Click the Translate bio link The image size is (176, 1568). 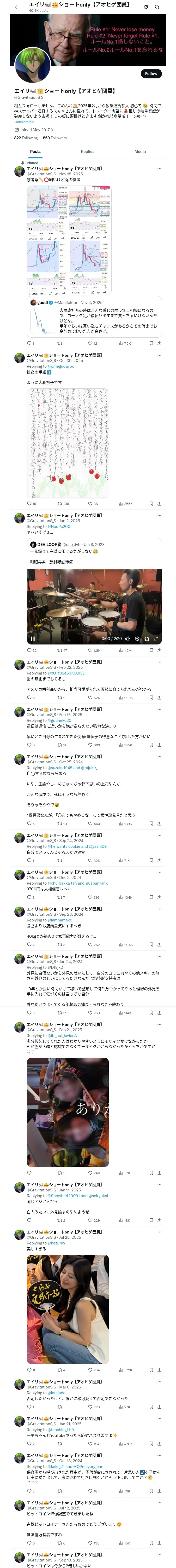[x=24, y=122]
